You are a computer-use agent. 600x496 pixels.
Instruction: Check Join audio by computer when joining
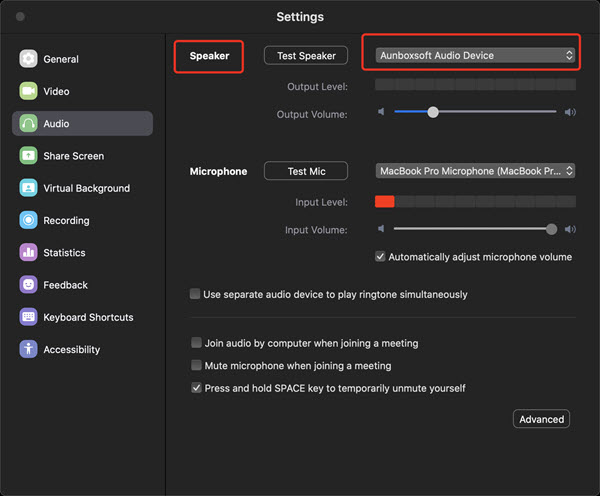(x=196, y=343)
